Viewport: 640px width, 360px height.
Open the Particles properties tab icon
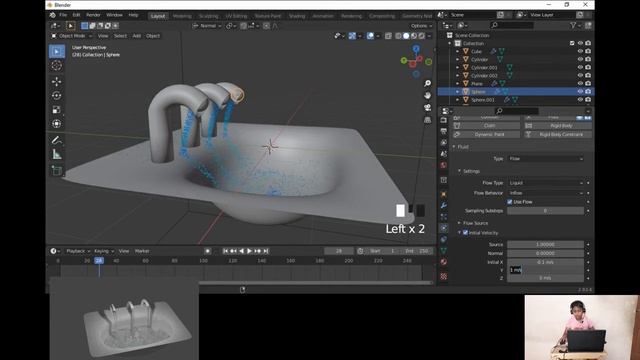point(444,217)
